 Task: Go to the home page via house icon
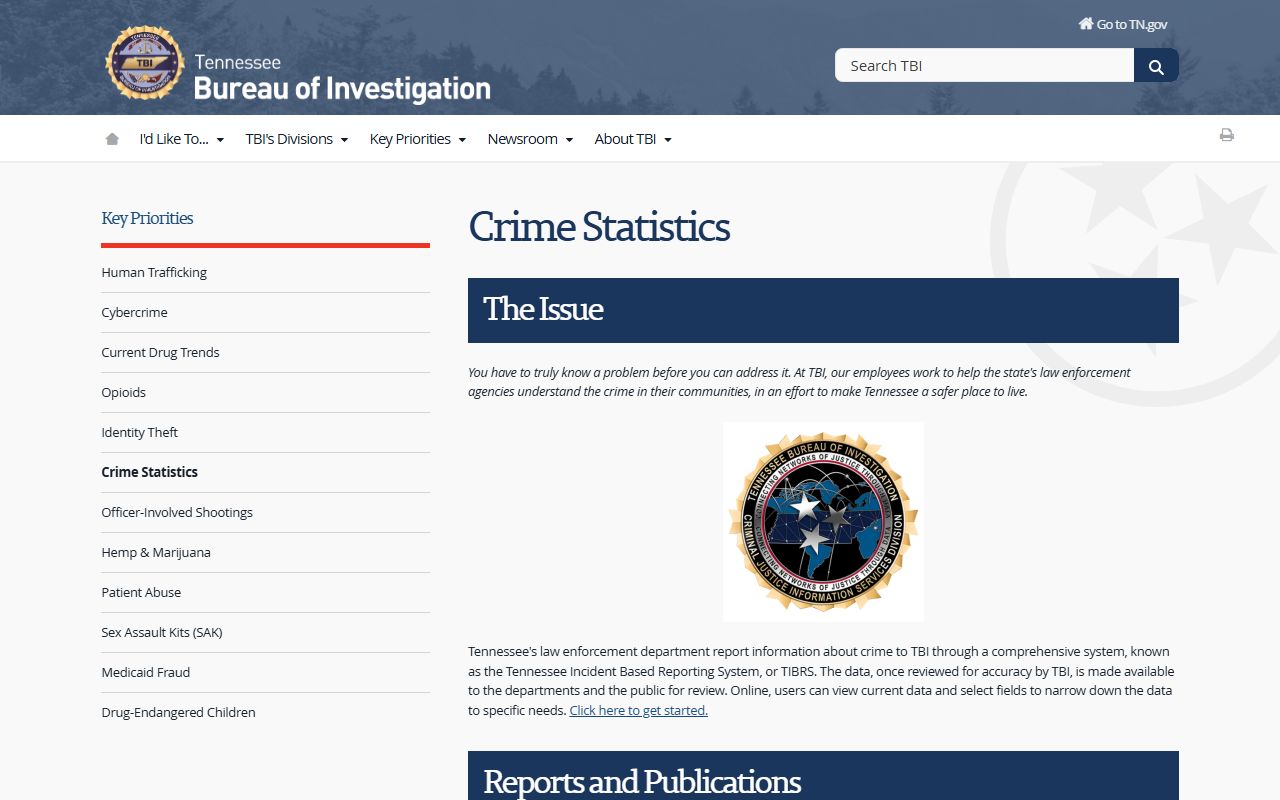point(112,139)
